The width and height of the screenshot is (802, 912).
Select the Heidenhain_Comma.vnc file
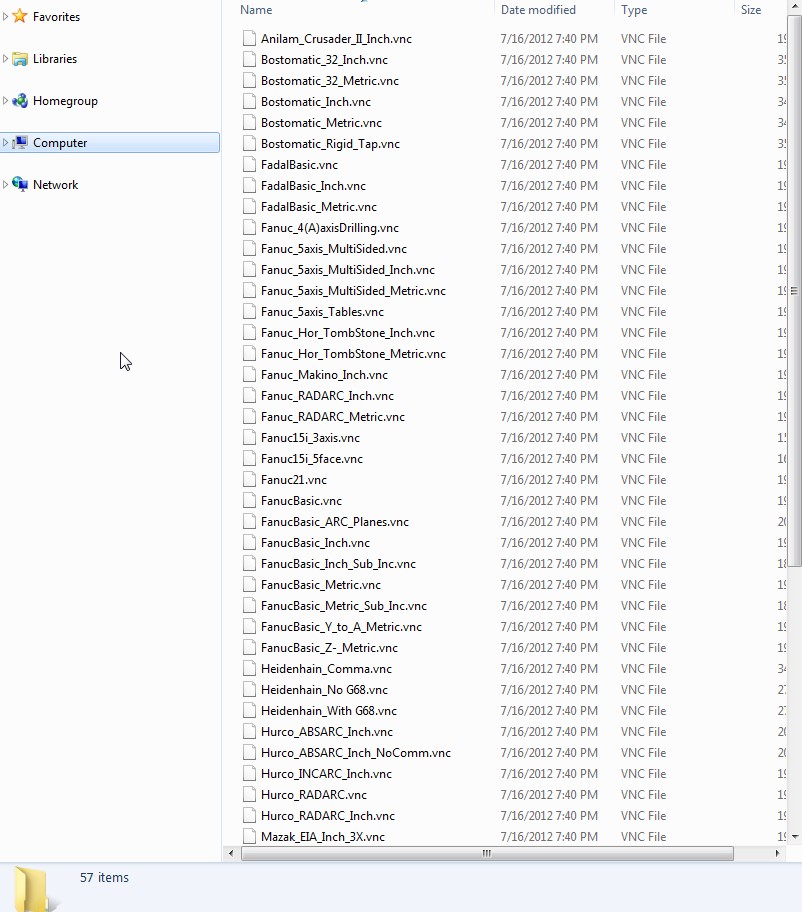[326, 668]
